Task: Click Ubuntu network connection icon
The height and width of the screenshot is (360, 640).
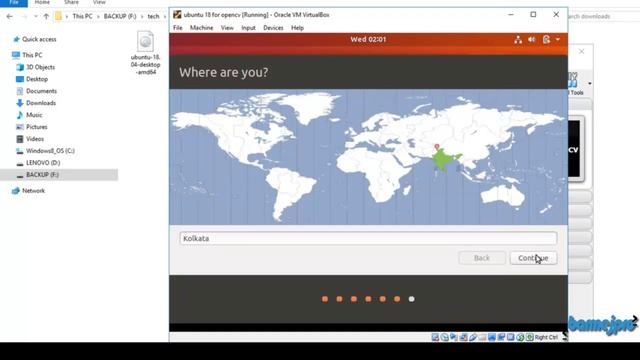Action: [x=518, y=40]
